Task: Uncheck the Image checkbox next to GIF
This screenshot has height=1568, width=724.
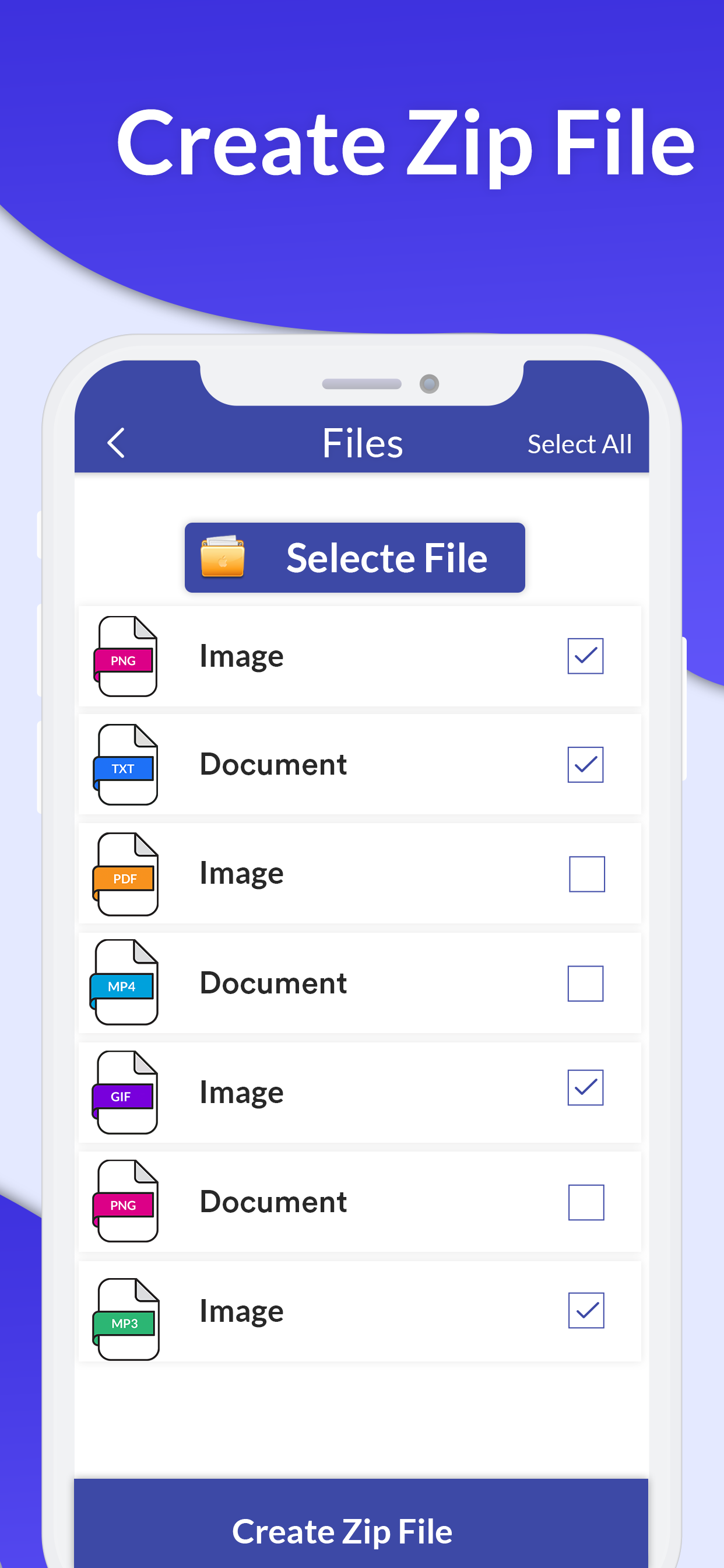Action: click(585, 1093)
